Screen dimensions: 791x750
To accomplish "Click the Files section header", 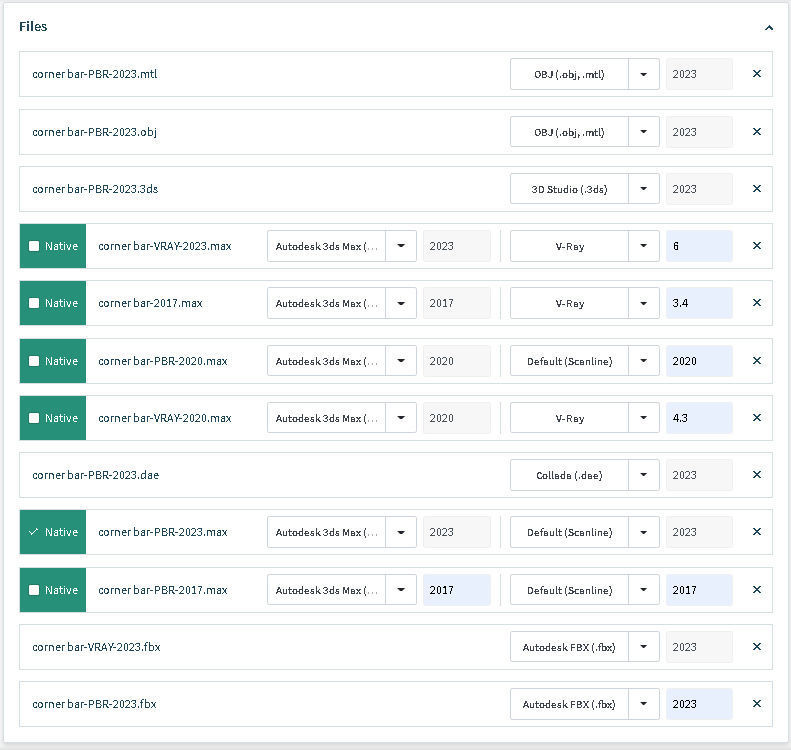I will pyautogui.click(x=33, y=27).
